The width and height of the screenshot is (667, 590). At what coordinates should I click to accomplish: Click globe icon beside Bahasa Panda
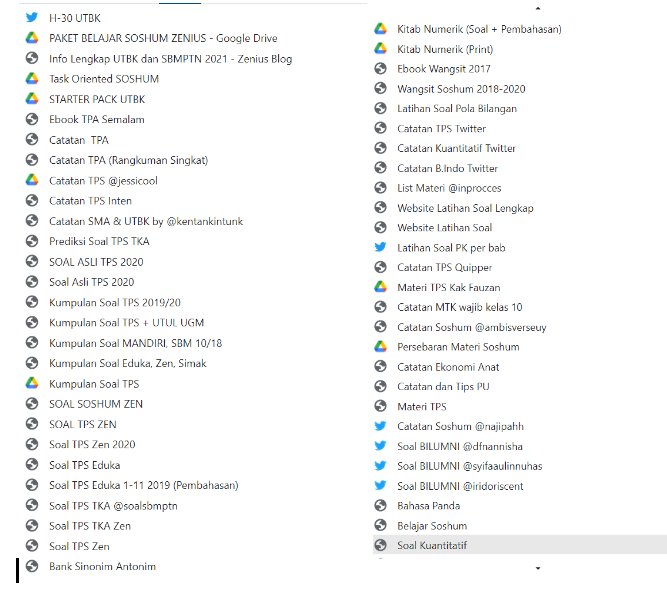pos(380,505)
